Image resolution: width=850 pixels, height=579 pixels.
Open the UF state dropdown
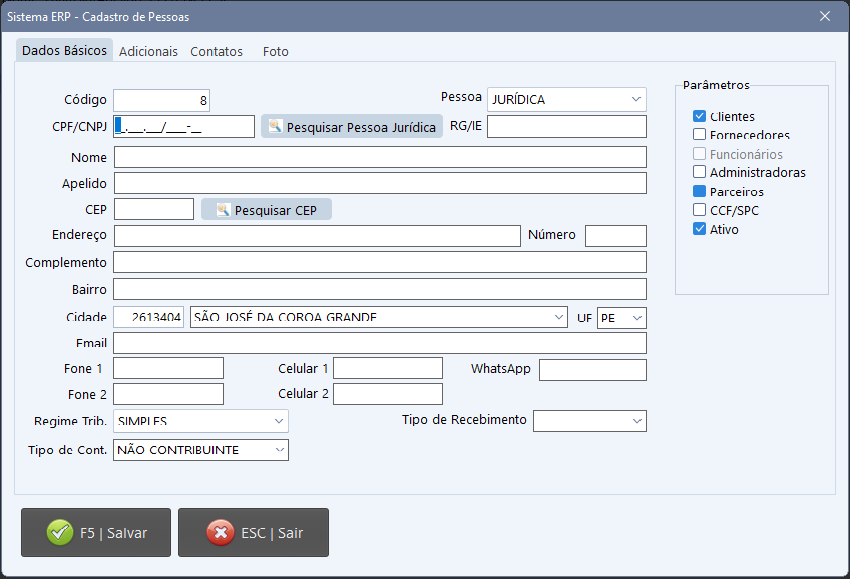pyautogui.click(x=636, y=317)
